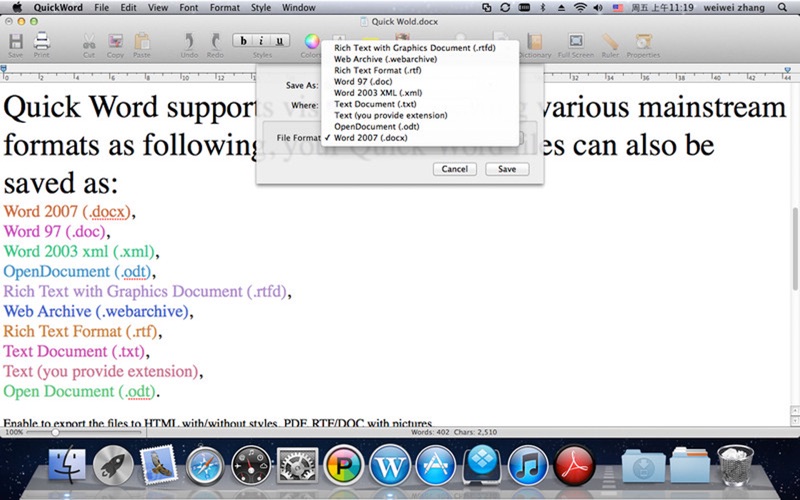Open the Properties toolbar icon
This screenshot has height=500, width=800.
pos(643,42)
